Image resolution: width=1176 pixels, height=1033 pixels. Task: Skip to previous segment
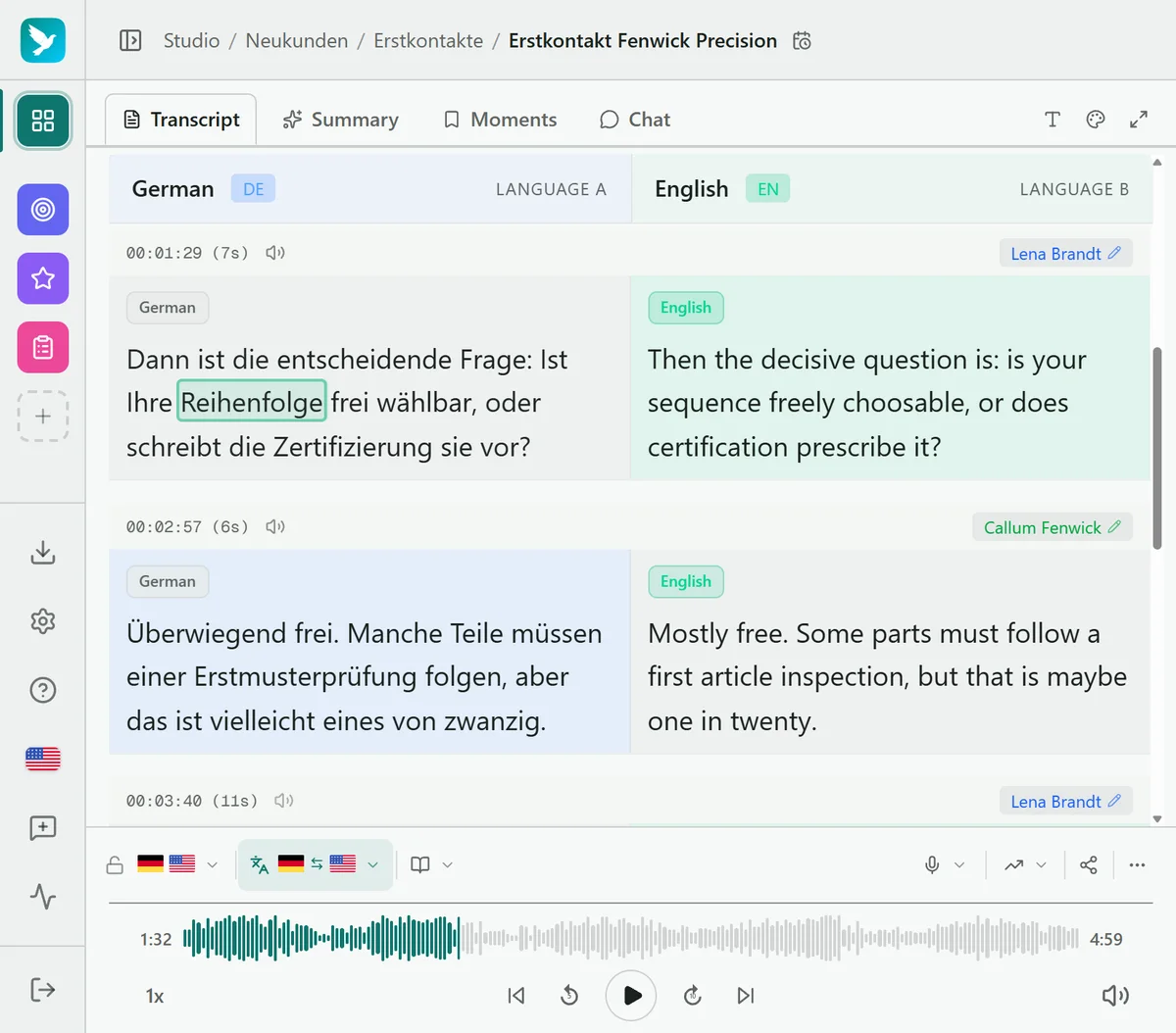pyautogui.click(x=516, y=996)
